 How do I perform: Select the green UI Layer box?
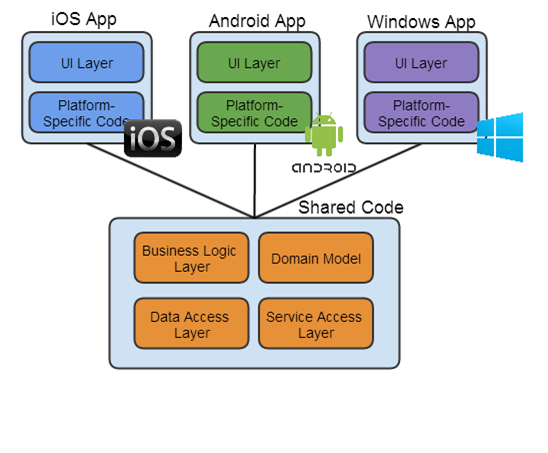[x=254, y=63]
